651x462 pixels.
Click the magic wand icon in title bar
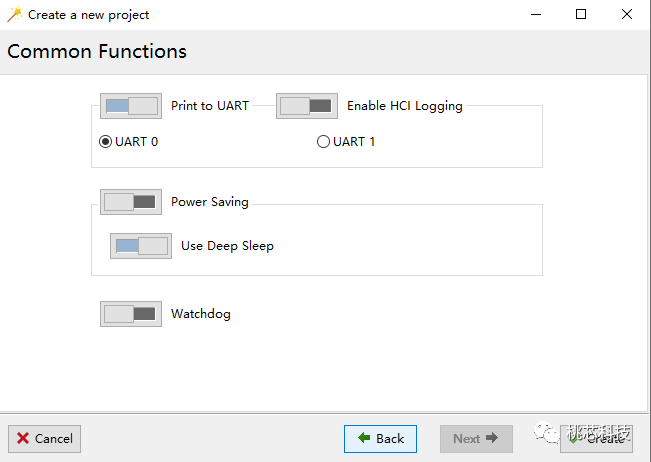point(15,15)
